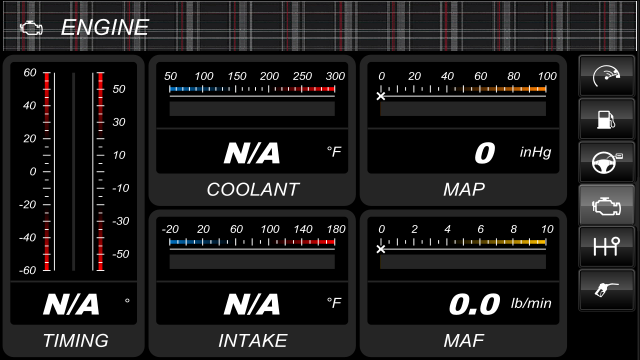Viewport: 640px width, 360px height.
Task: Open the speedometer performance page
Action: pyautogui.click(x=607, y=76)
